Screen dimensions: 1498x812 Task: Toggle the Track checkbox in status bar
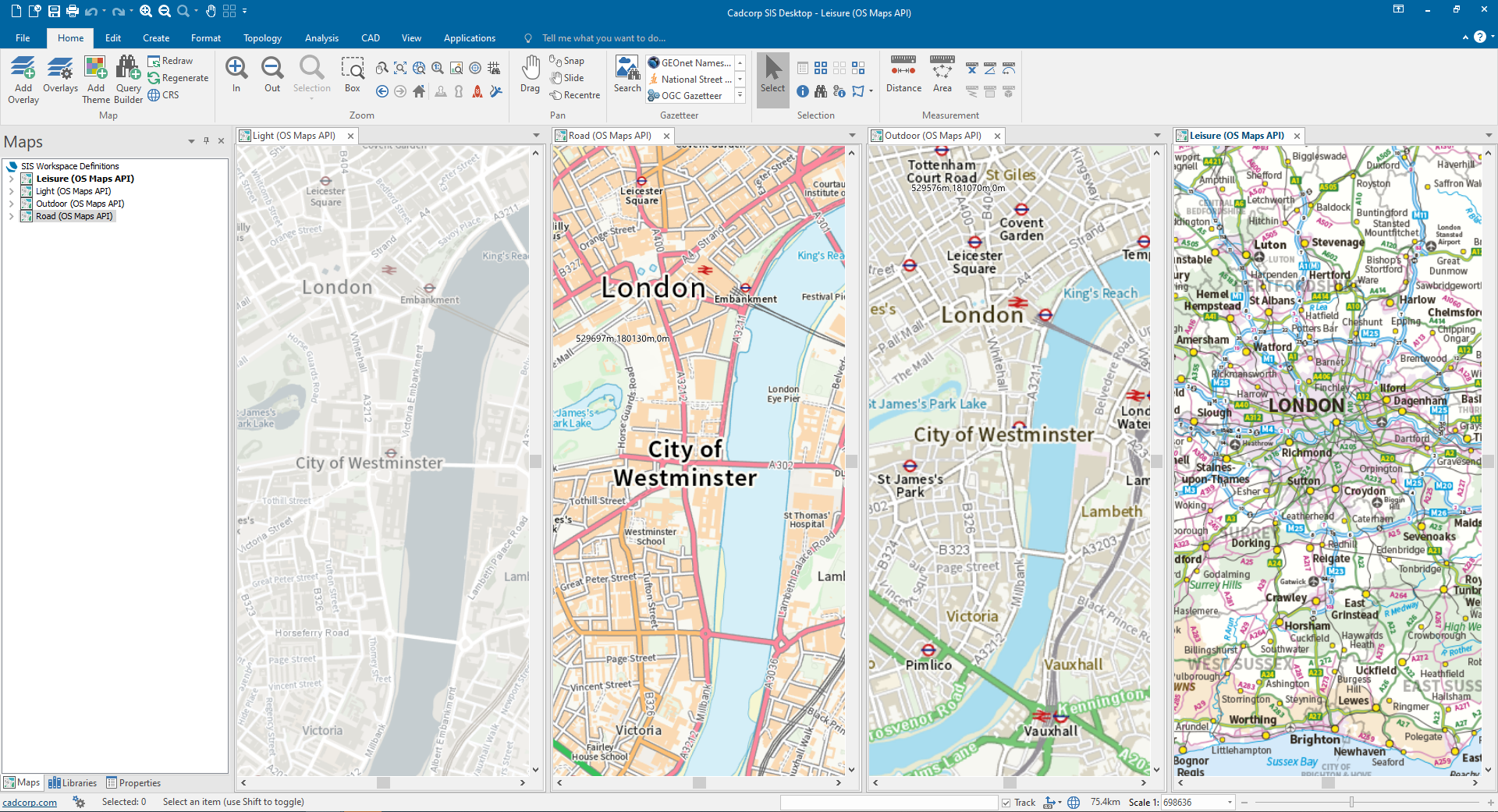click(x=1006, y=803)
